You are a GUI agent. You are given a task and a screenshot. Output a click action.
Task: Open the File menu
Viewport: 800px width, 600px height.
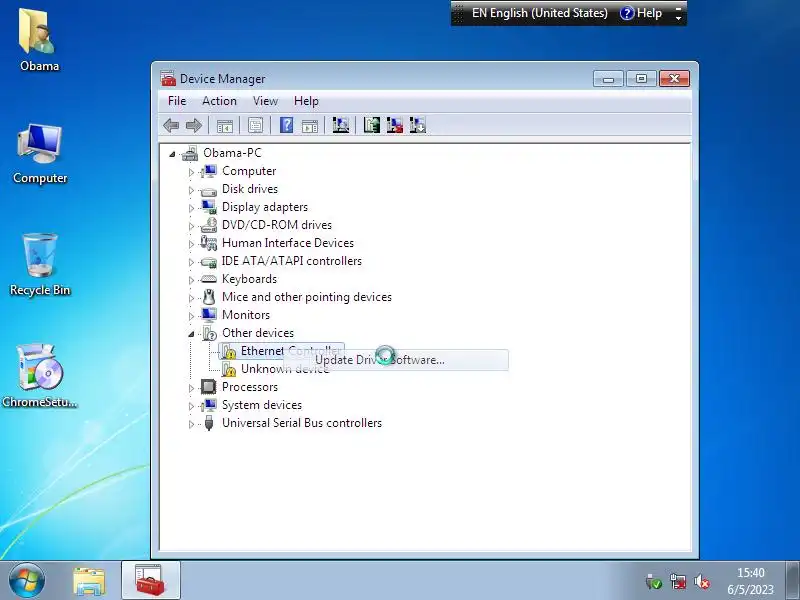tap(177, 101)
